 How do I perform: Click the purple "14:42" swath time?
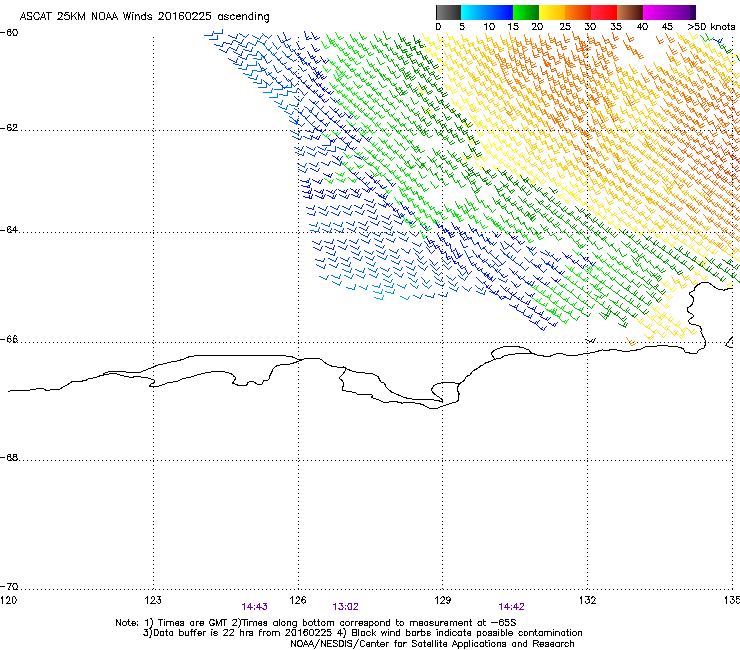[x=512, y=607]
